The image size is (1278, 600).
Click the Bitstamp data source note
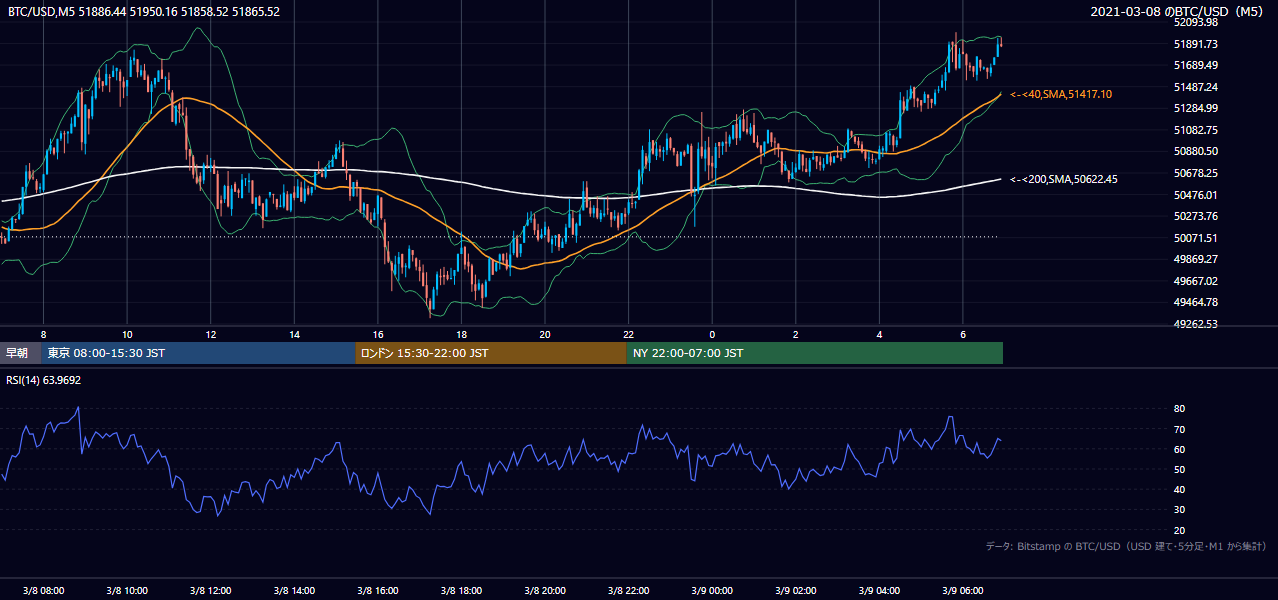[1126, 547]
